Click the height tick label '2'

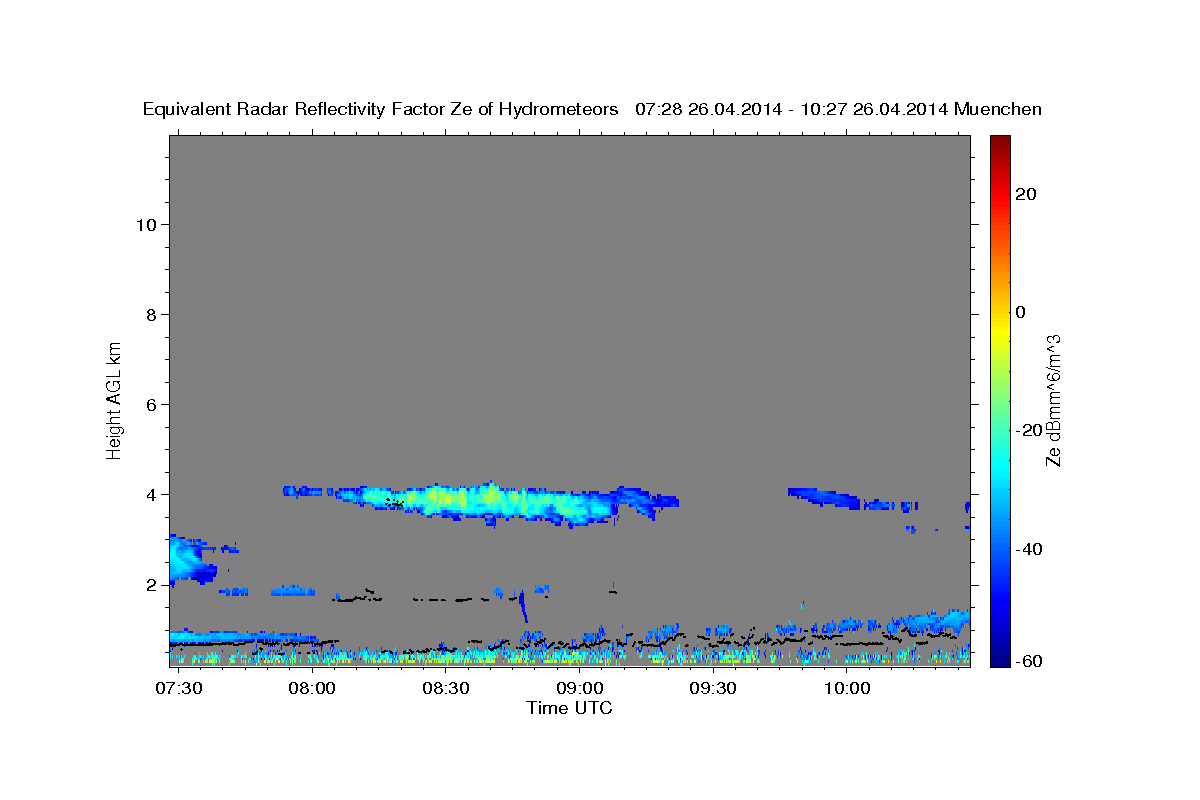(x=152, y=584)
